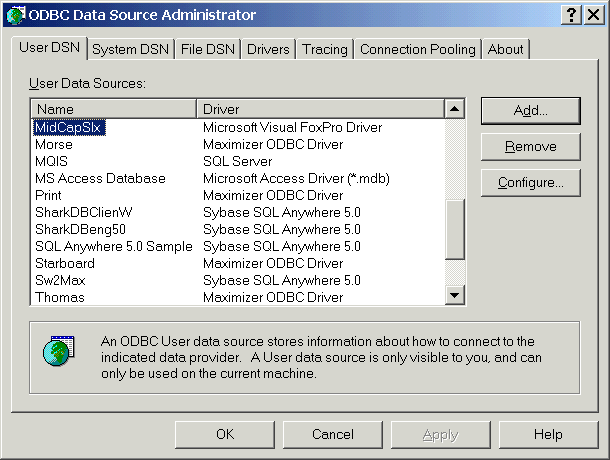Screen dimensions: 610x460
Task: Click the Remove button
Action: 531,147
